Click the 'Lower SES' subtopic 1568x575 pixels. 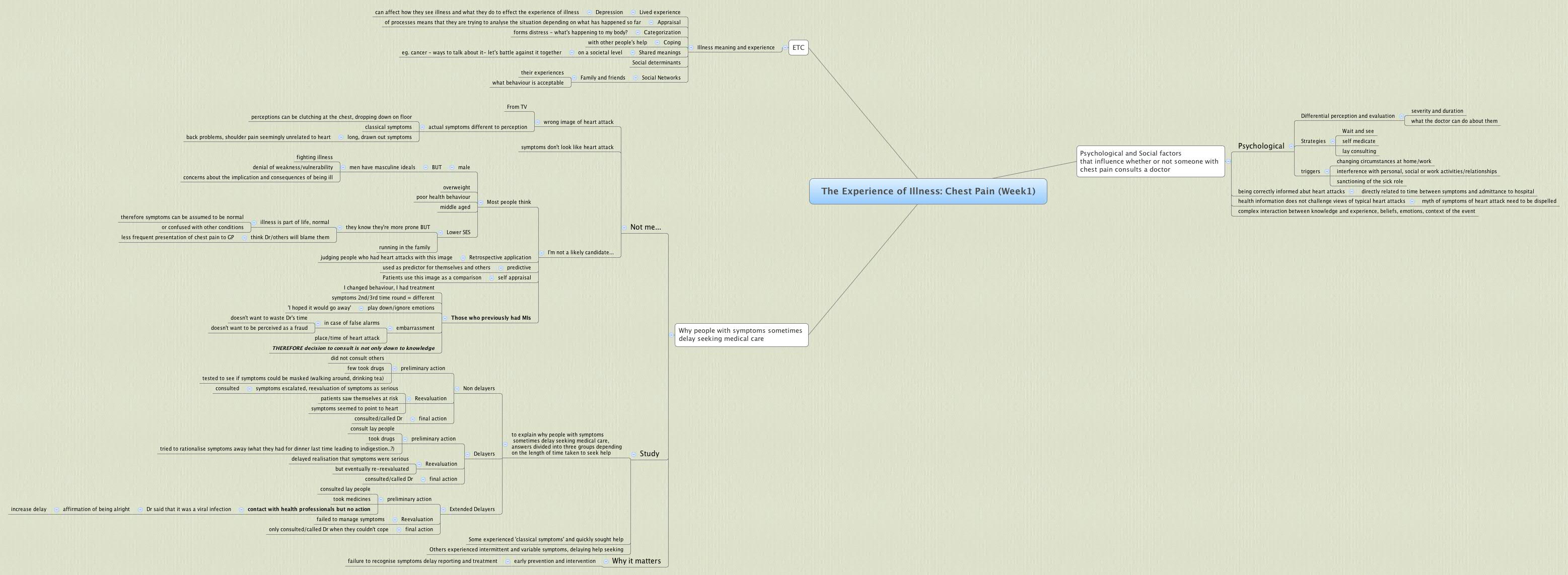pos(458,233)
